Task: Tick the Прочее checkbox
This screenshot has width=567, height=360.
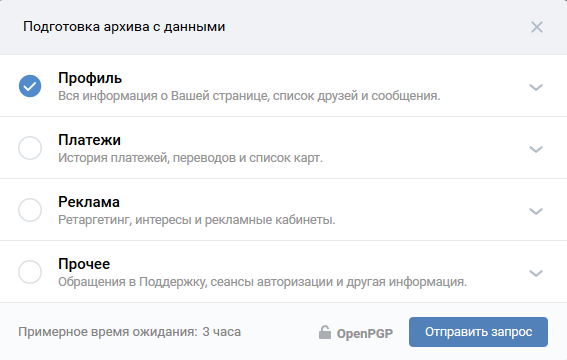Action: tap(30, 272)
